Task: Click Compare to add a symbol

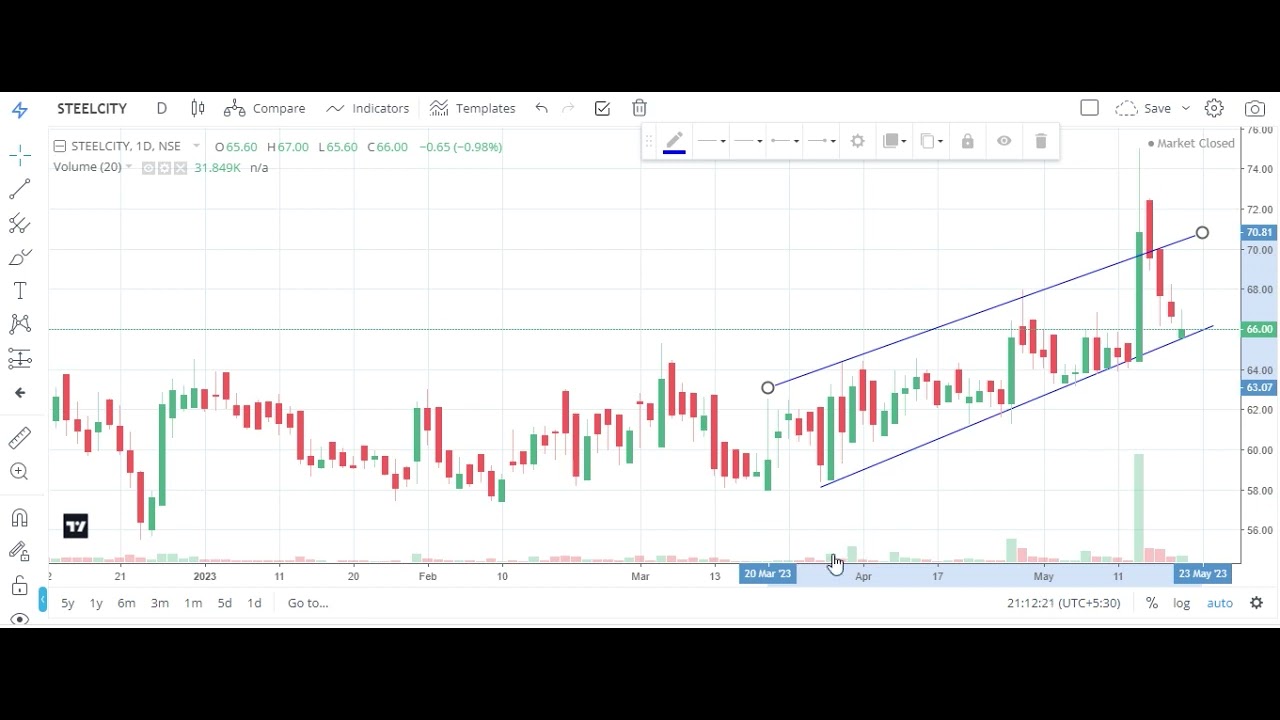Action: (x=265, y=108)
